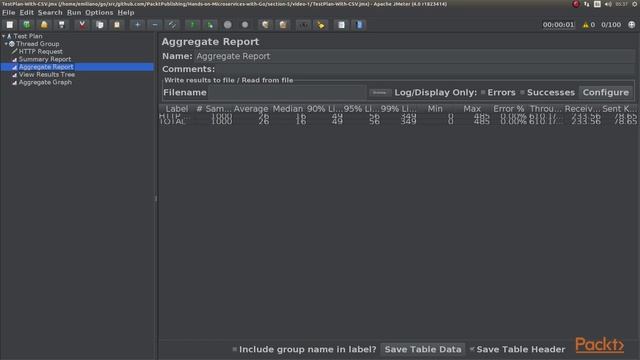Enable the Successes only checkbox
The width and height of the screenshot is (640, 360).
tap(522, 93)
